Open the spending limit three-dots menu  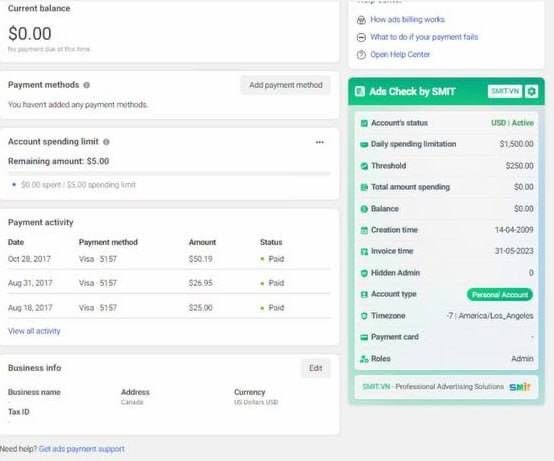320,142
